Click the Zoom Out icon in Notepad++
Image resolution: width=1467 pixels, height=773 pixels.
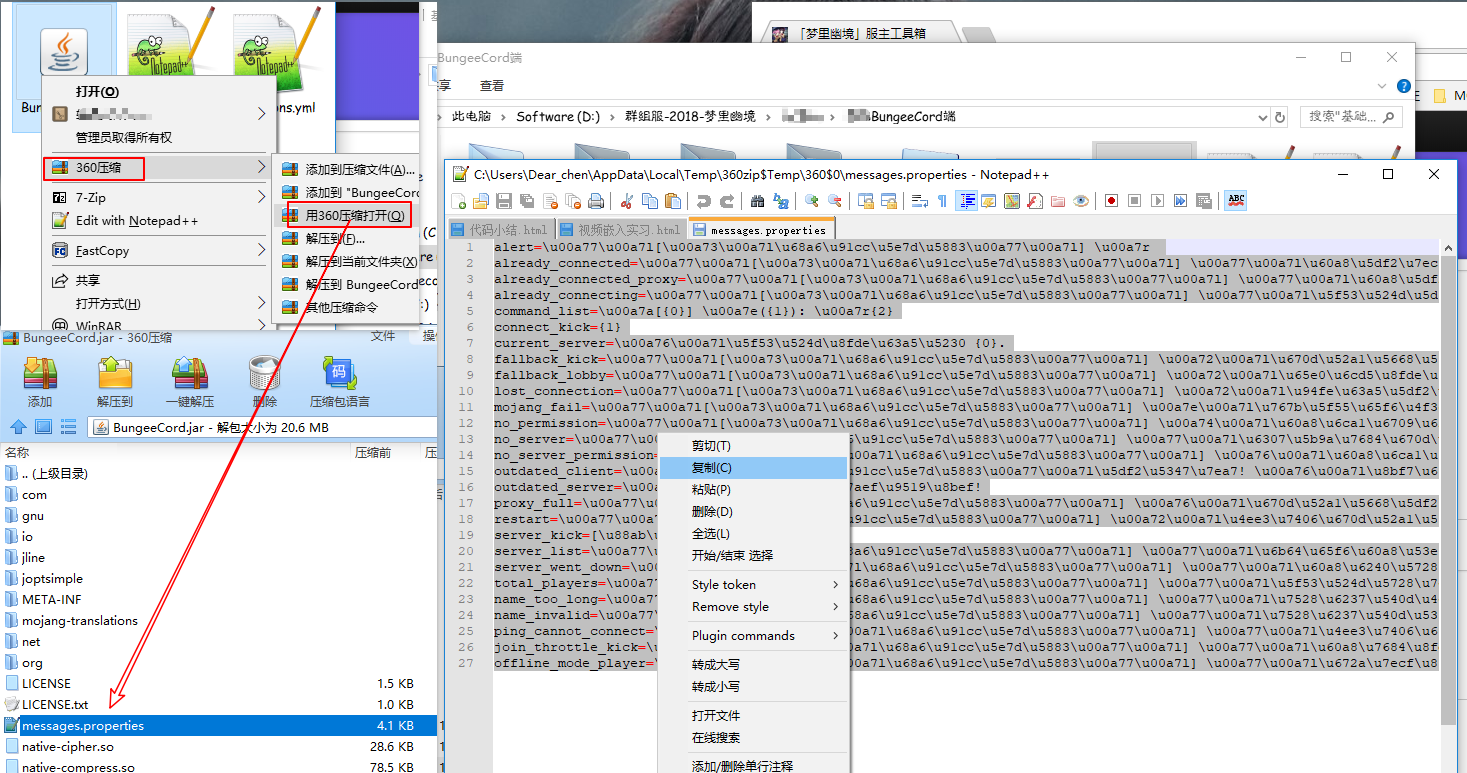click(833, 201)
